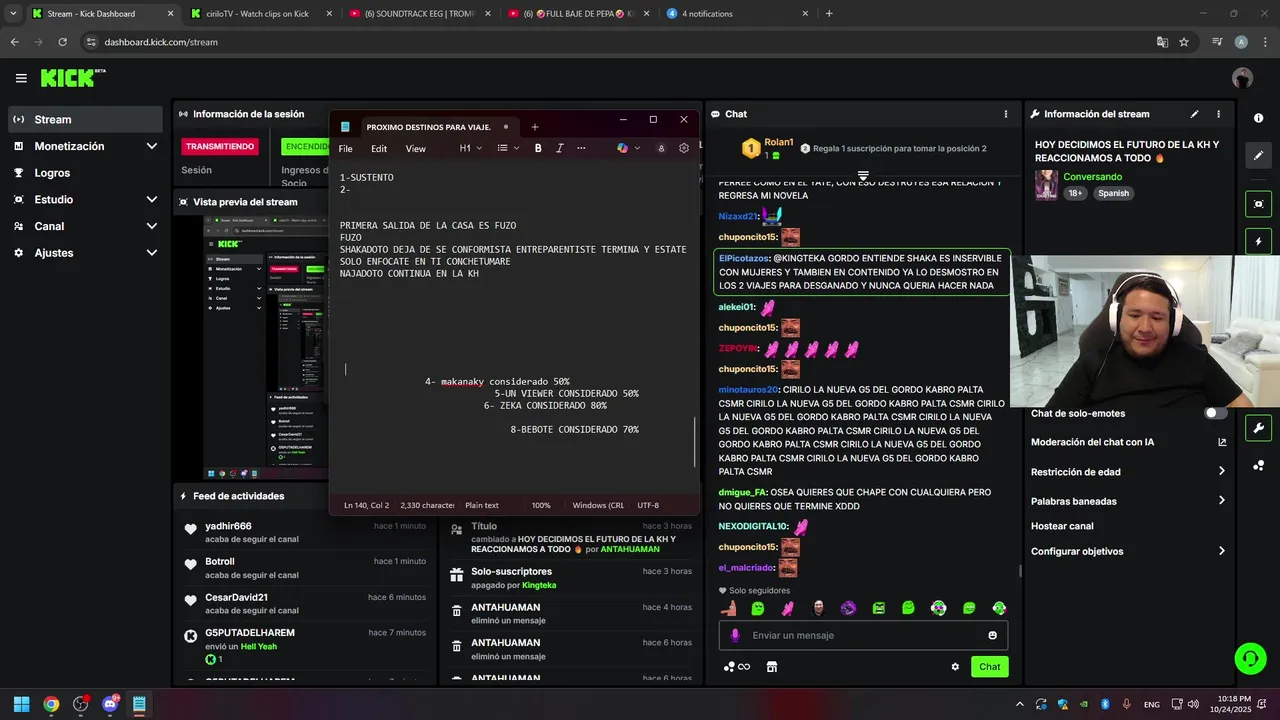1280x720 pixels.
Task: Open the list style dropdown in Notepad
Action: pos(508,148)
